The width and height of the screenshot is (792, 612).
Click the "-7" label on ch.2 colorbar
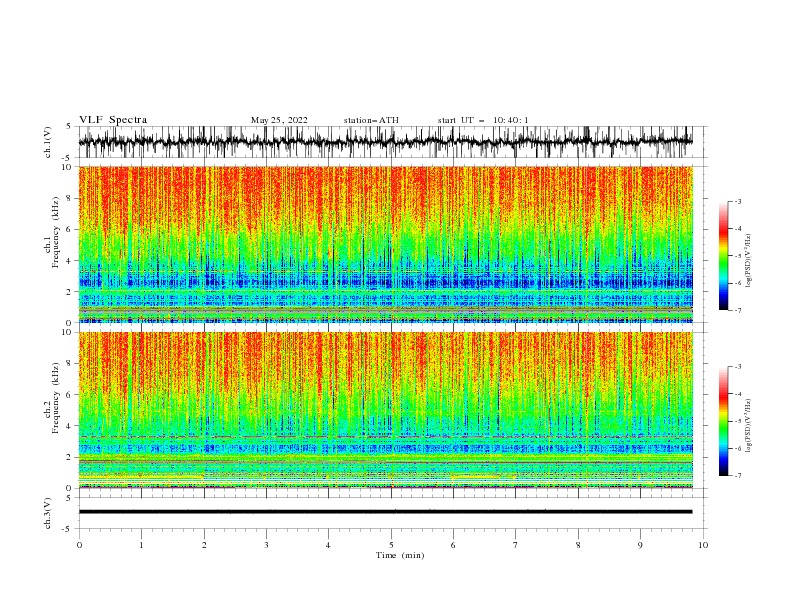click(x=738, y=476)
